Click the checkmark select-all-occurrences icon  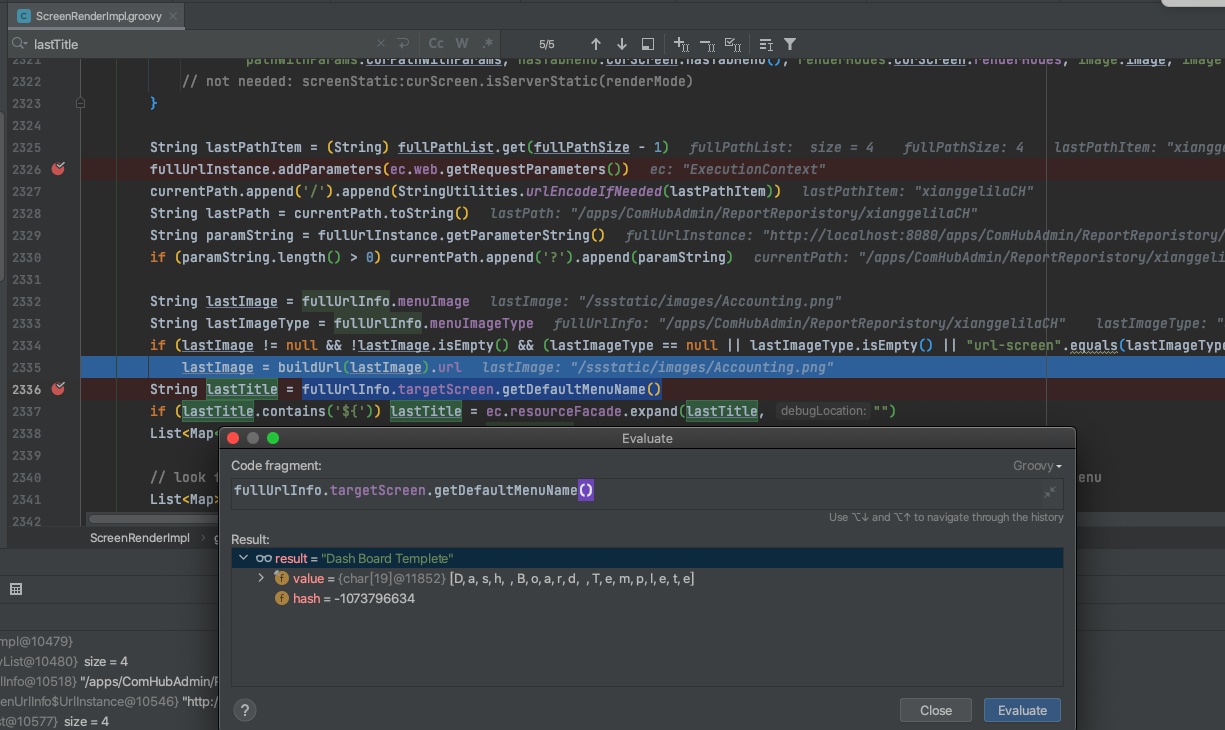point(732,44)
